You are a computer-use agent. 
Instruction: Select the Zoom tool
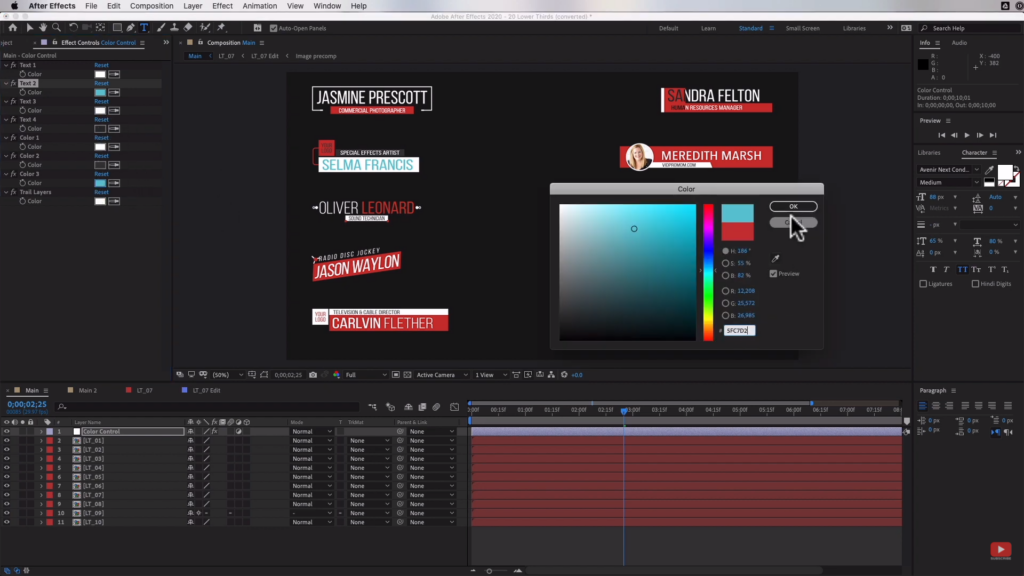coord(57,28)
